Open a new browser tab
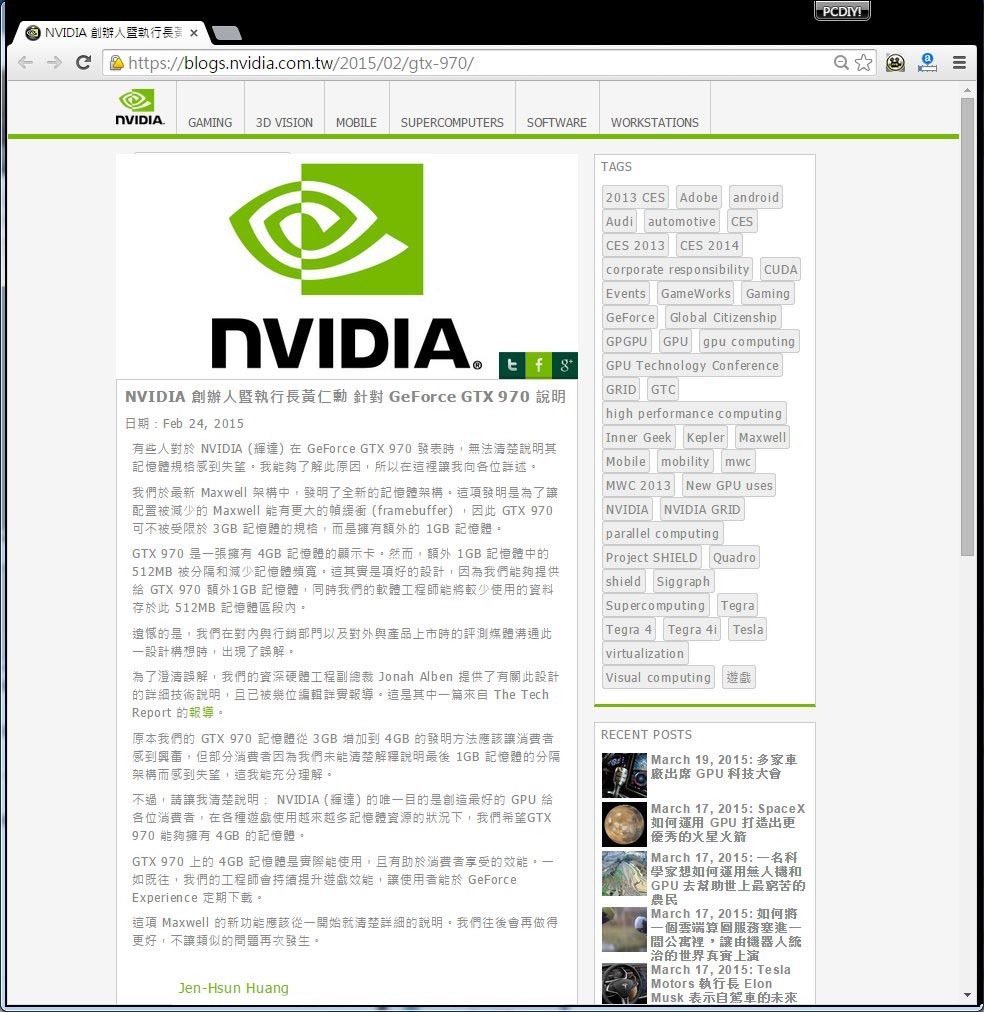Viewport: 984px width, 1012px height. coord(226,32)
